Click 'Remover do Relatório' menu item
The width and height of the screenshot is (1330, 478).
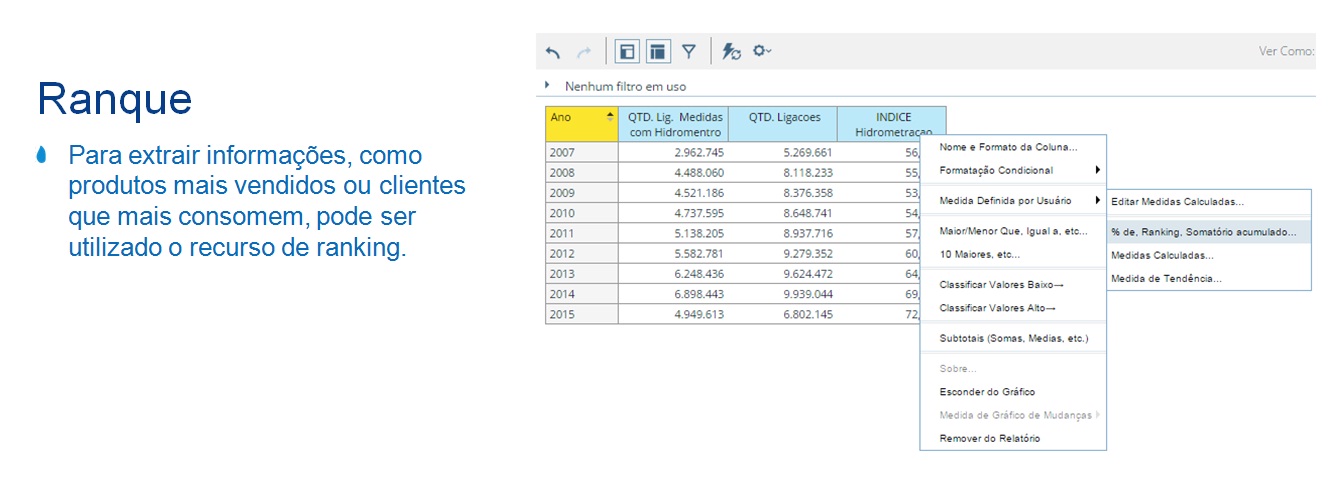[989, 438]
